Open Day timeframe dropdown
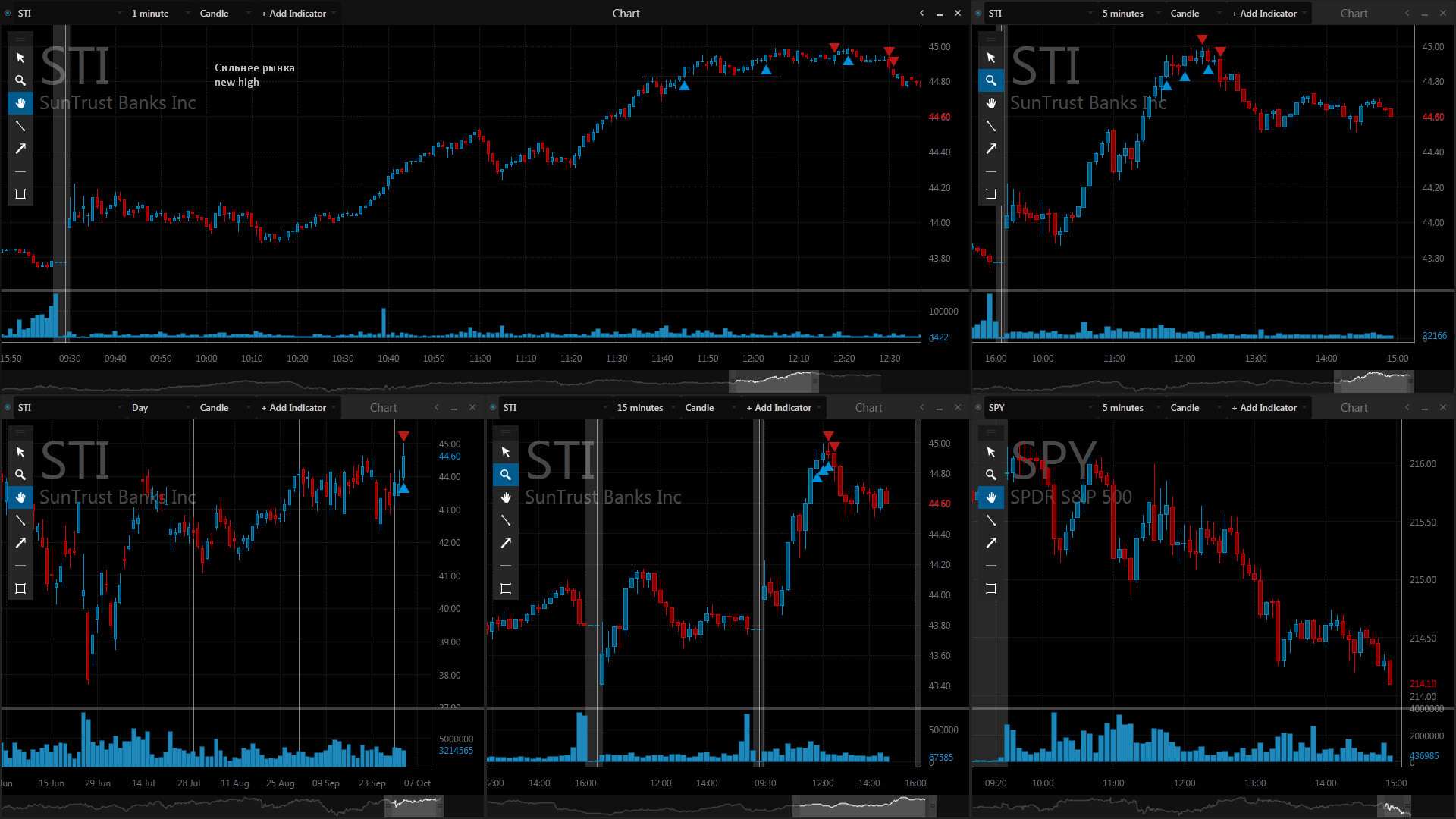 pos(160,407)
